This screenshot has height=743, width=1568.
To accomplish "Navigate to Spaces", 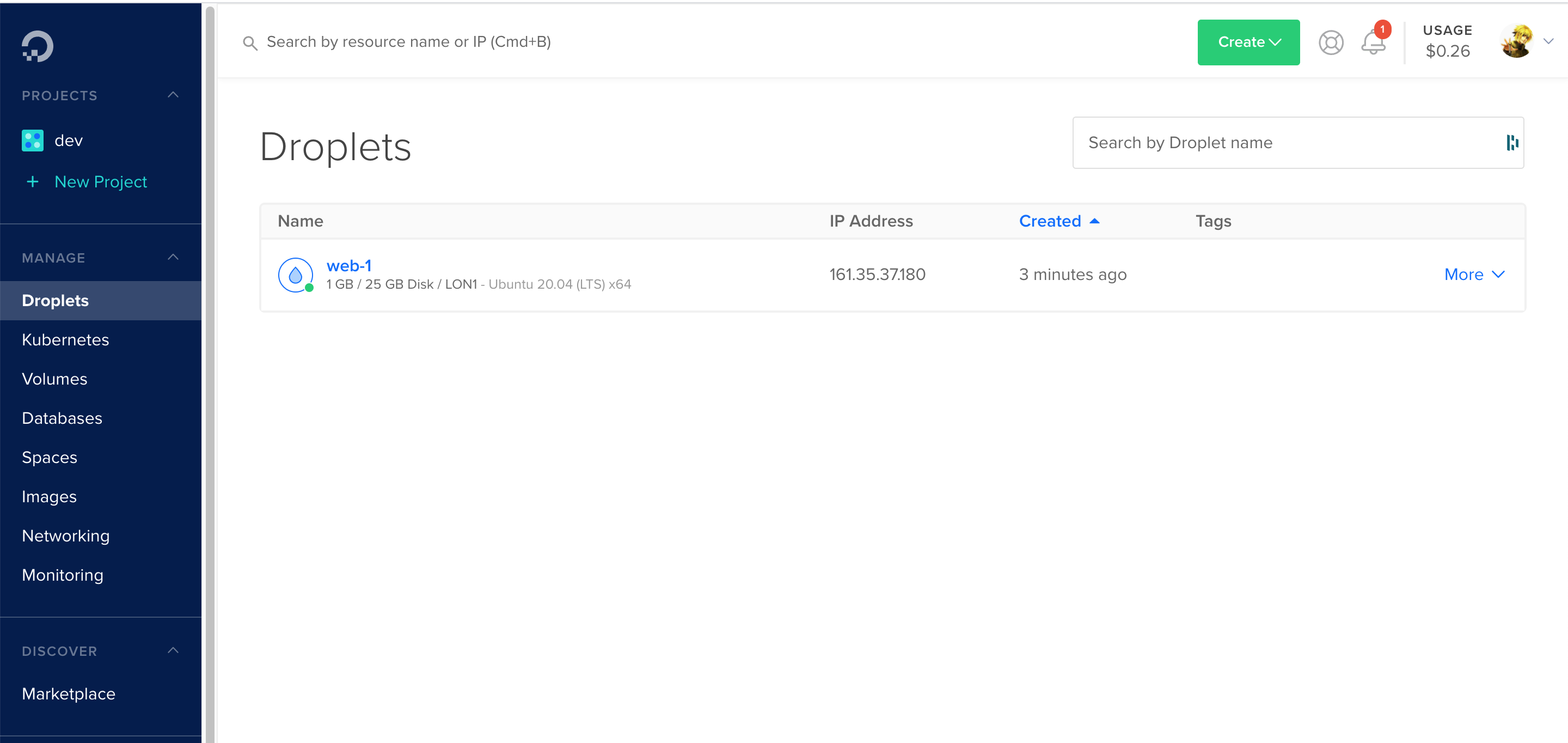I will [x=50, y=458].
